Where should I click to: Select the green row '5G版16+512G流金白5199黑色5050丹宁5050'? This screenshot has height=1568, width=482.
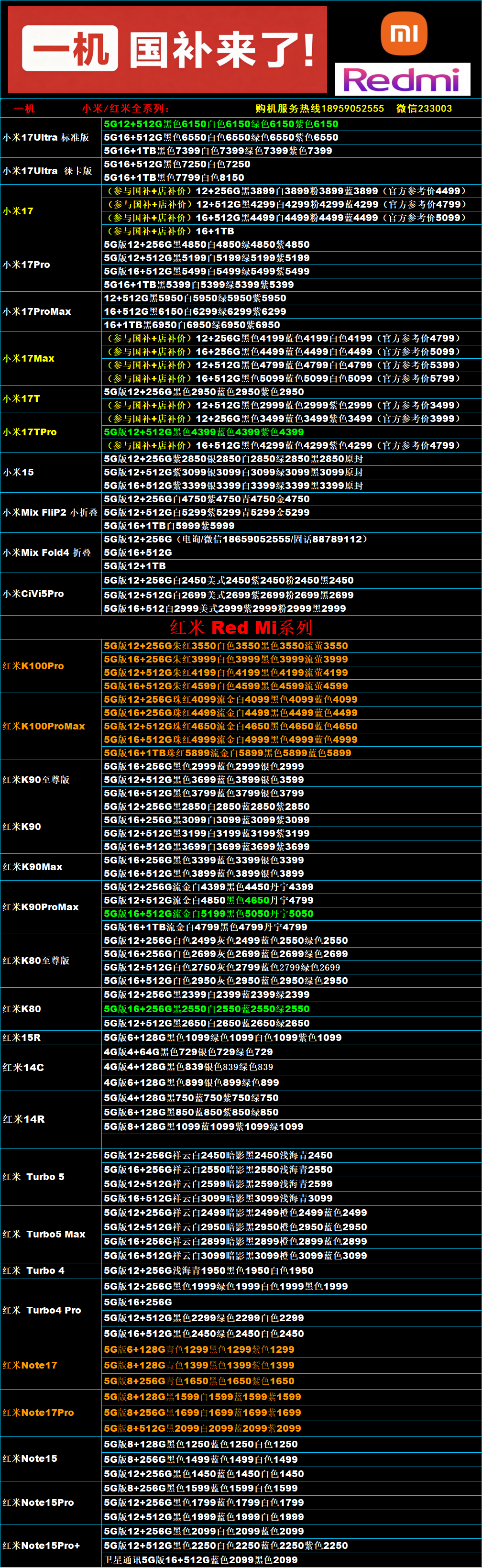coord(292,914)
